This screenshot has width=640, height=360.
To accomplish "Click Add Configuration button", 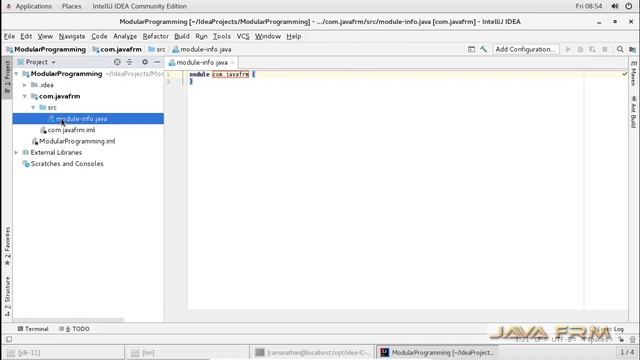I will point(525,49).
